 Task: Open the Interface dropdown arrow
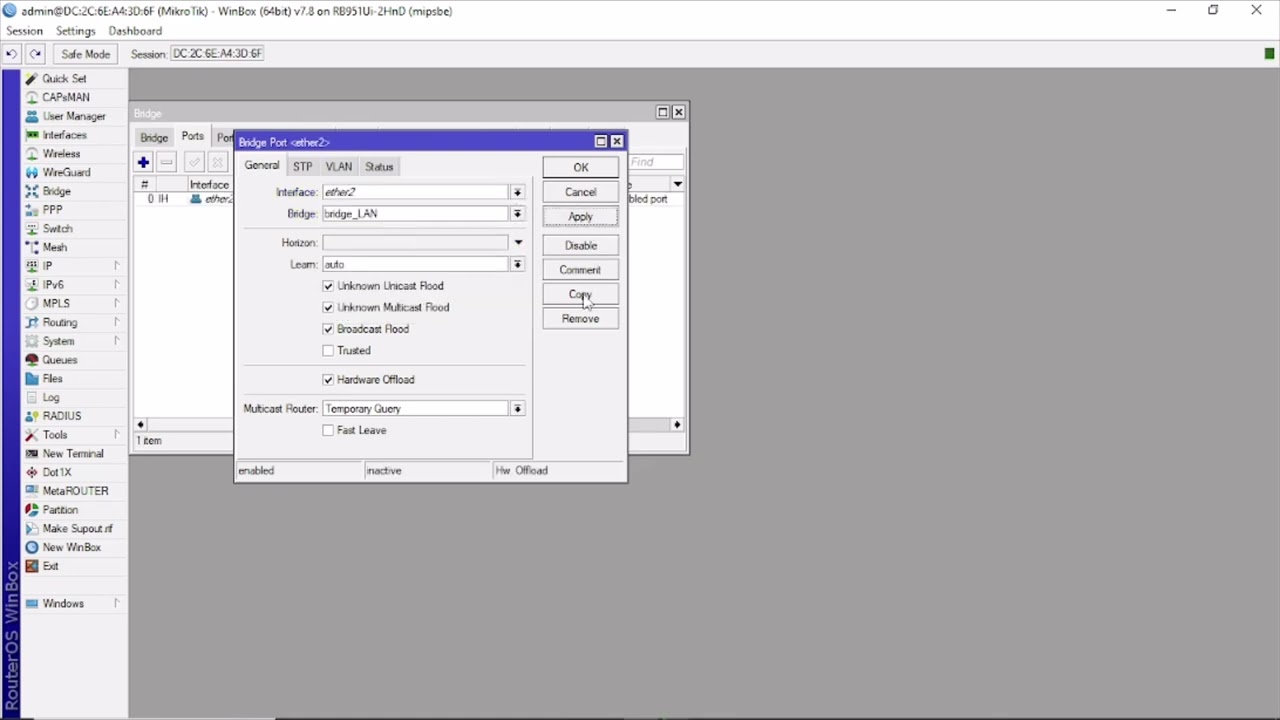(517, 192)
